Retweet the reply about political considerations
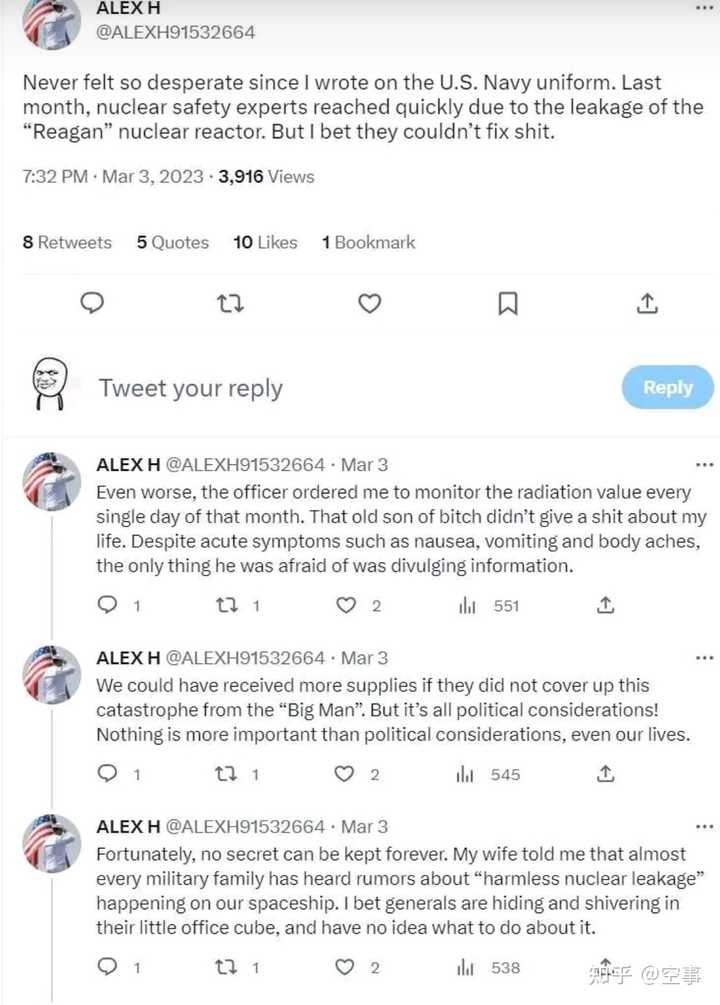This screenshot has height=1005, width=720. [x=226, y=774]
